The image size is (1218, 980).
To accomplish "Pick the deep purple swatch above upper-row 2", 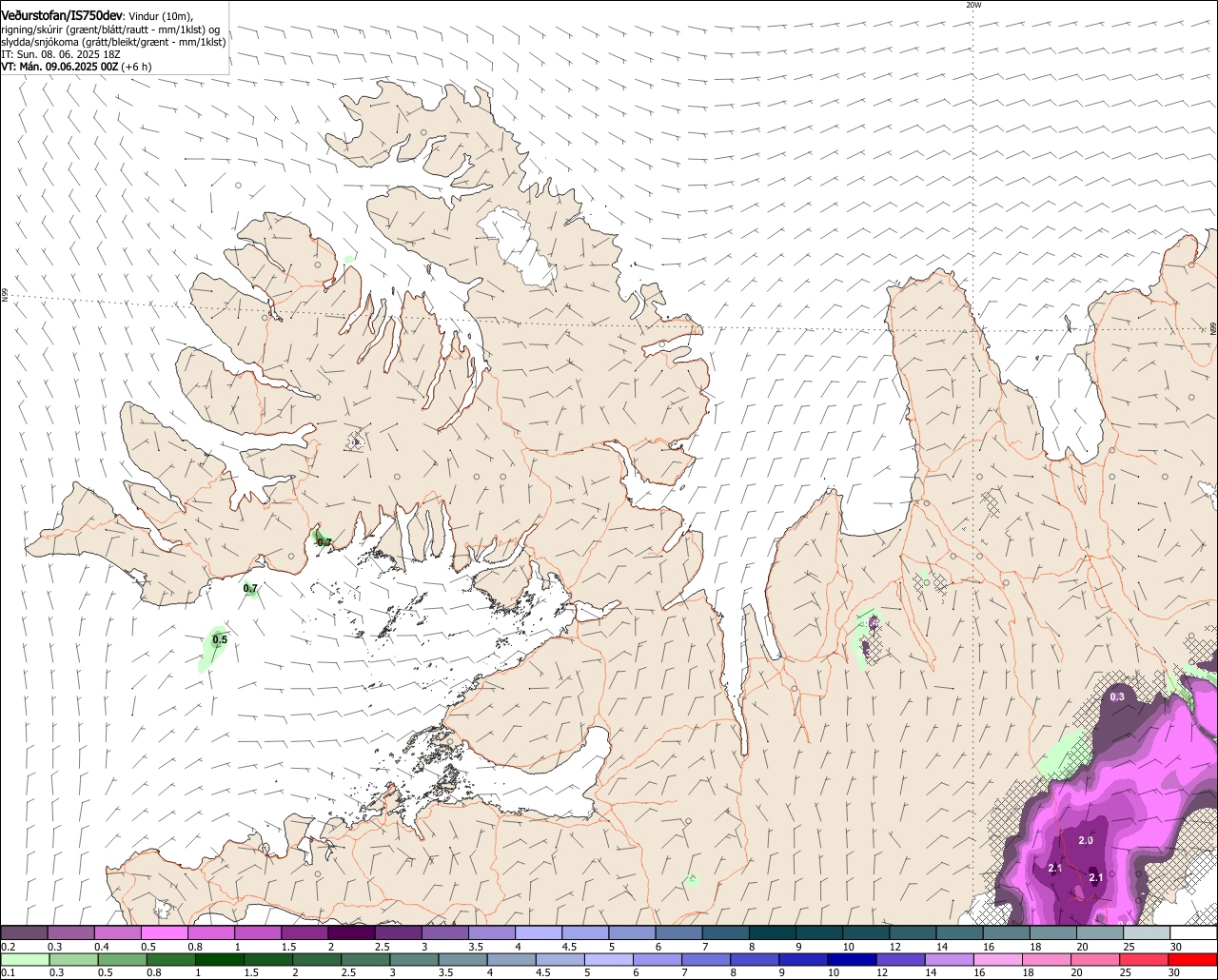I will [351, 933].
